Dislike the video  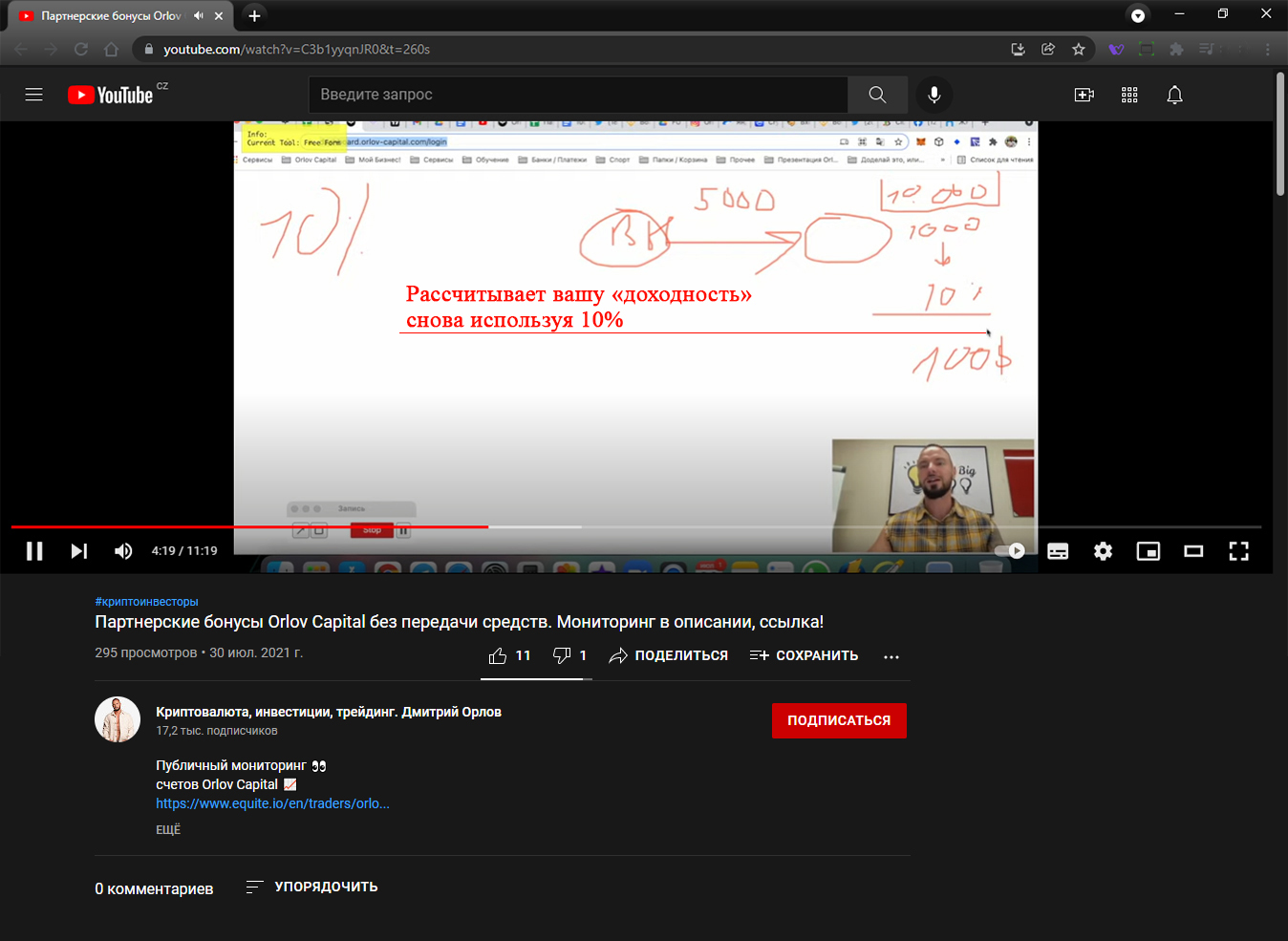pos(569,655)
